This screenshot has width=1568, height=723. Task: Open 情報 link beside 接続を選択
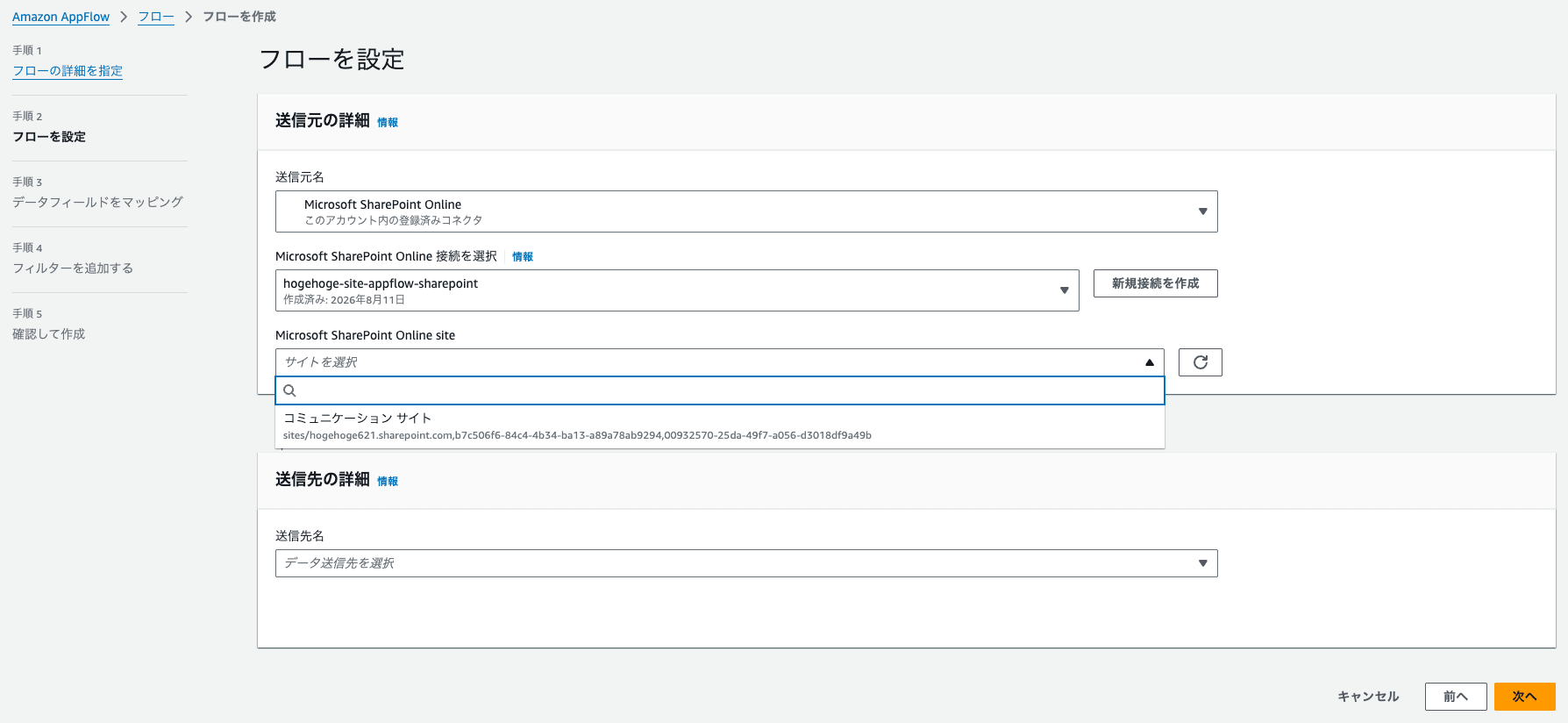[523, 257]
